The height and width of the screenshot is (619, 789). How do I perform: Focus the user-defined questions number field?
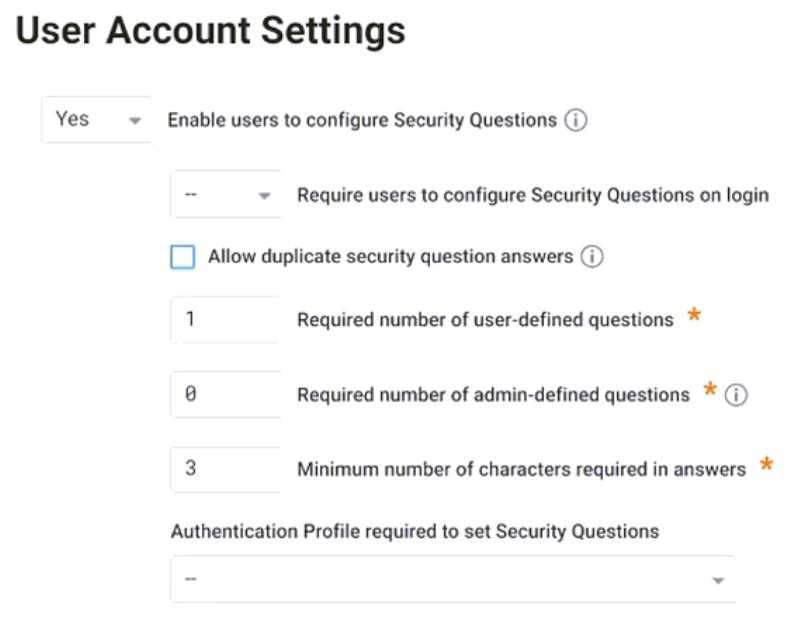pyautogui.click(x=225, y=320)
